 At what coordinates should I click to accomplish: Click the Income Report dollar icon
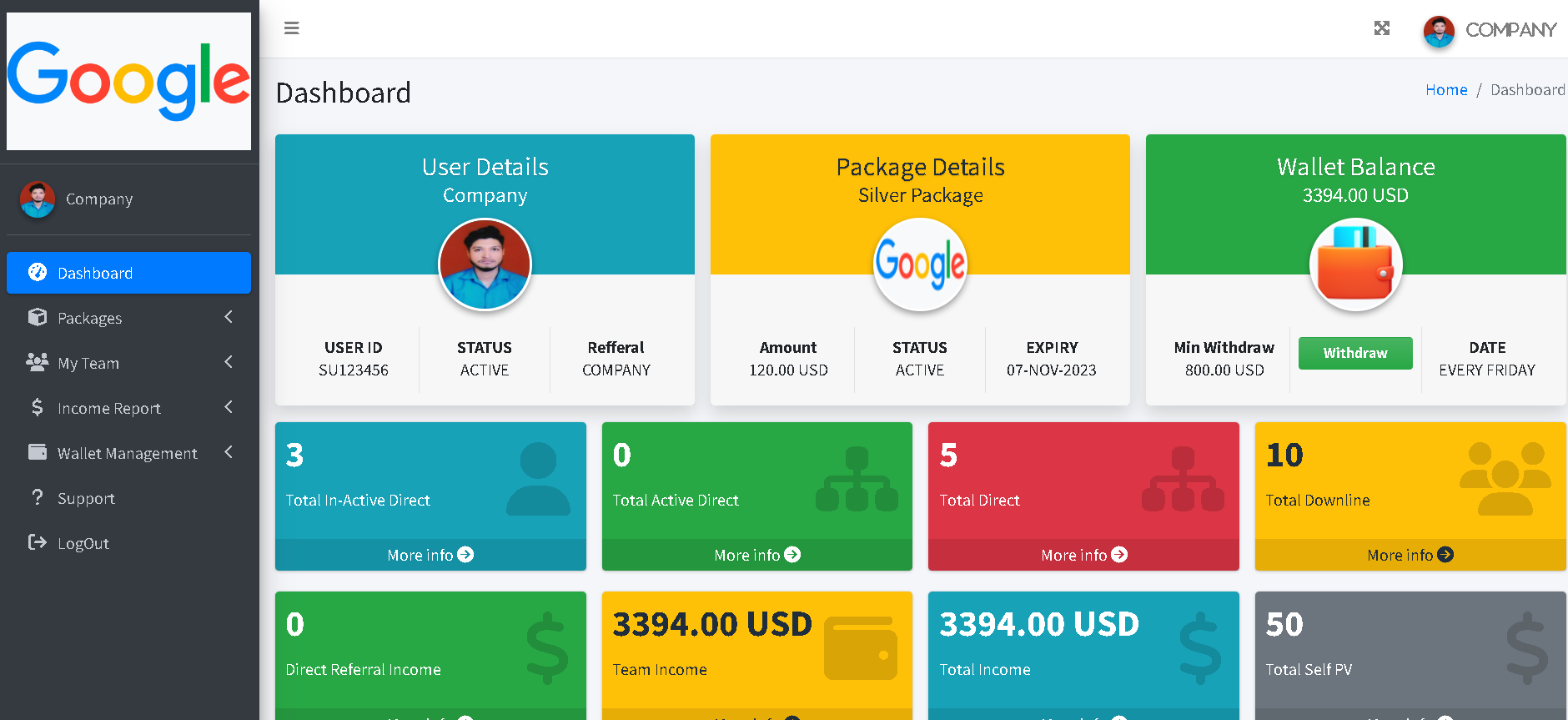38,407
